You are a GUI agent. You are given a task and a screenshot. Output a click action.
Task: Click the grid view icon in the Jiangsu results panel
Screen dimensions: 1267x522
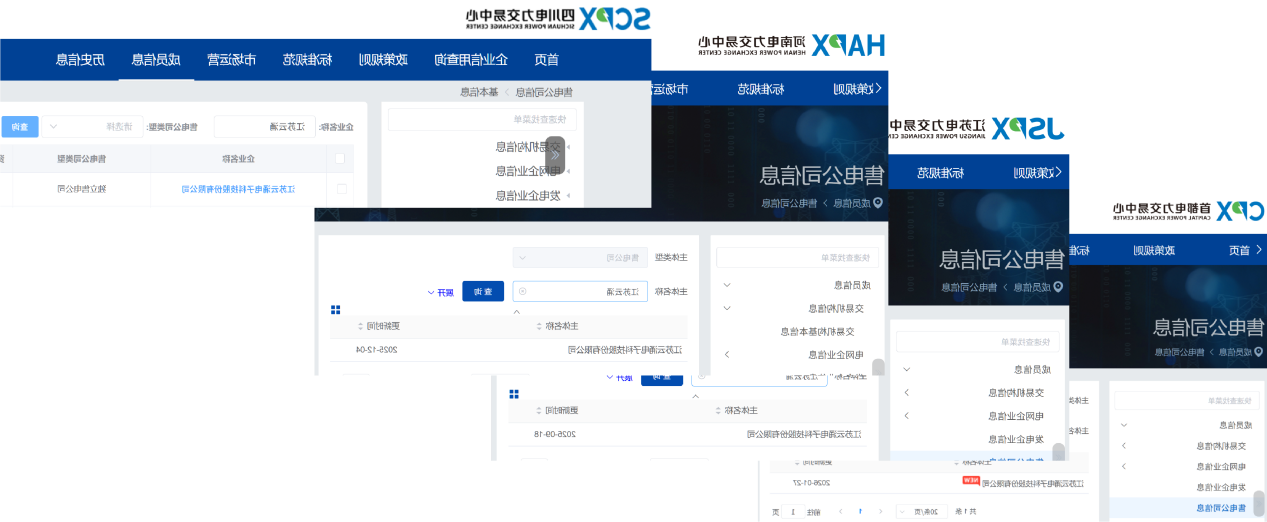tap(514, 393)
